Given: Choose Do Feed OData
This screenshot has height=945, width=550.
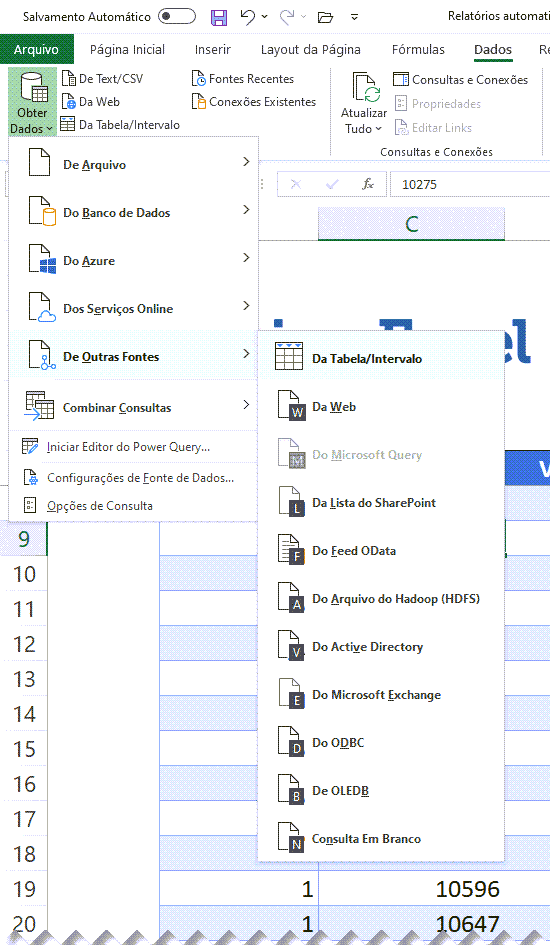Looking at the screenshot, I should coord(381,551).
